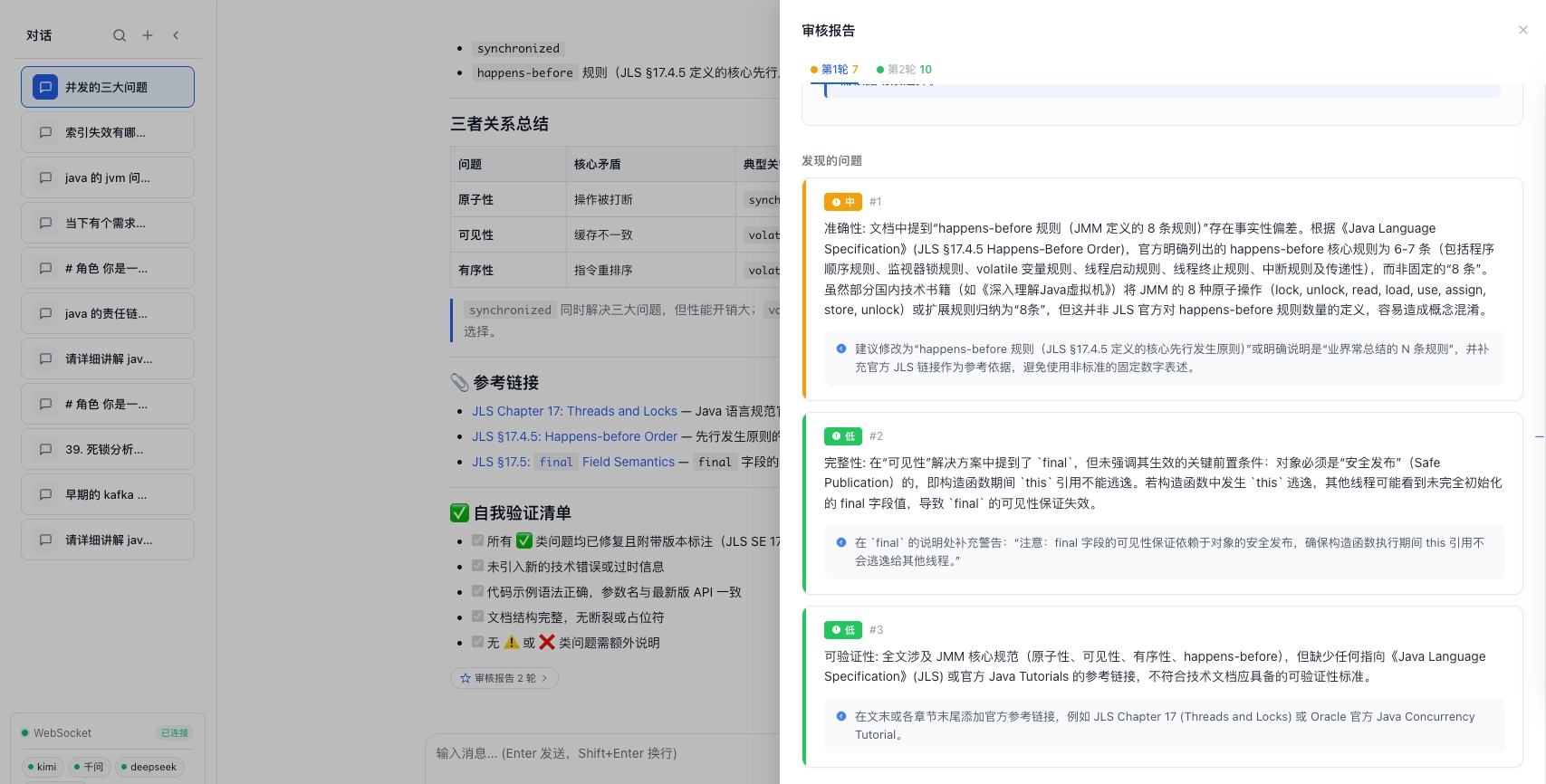Click the 低 severity badge on issue #2
Viewport: 1546px width, 784px height.
tap(842, 436)
